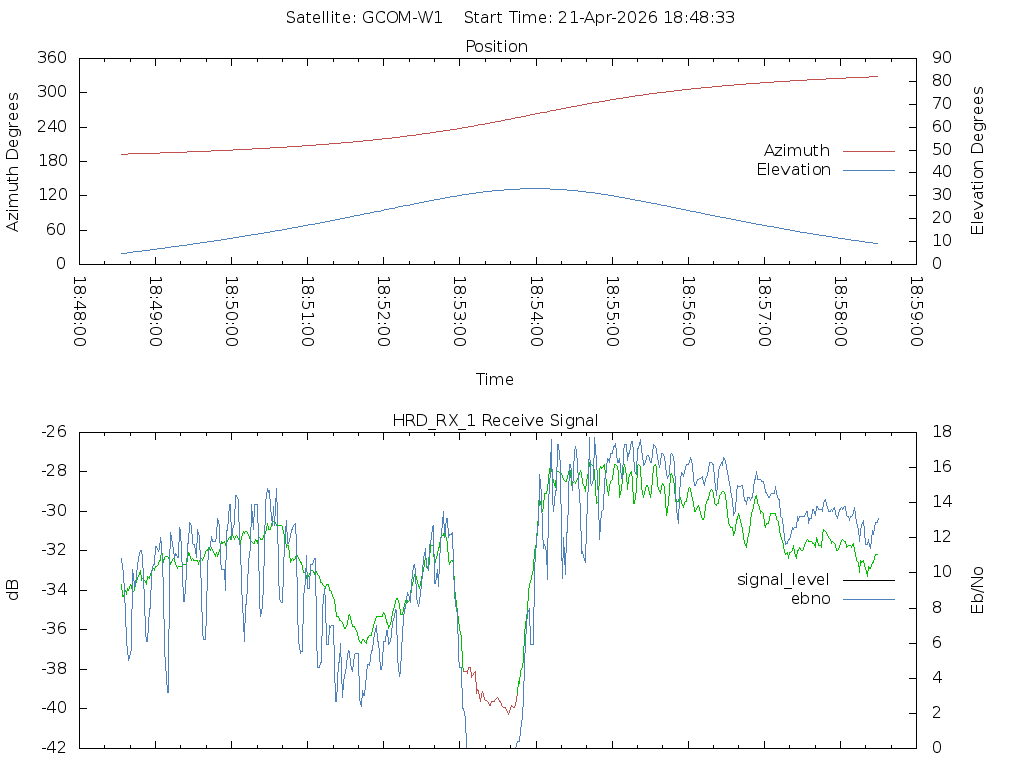The height and width of the screenshot is (768, 1024).
Task: Click the Position chart title
Action: [x=496, y=47]
